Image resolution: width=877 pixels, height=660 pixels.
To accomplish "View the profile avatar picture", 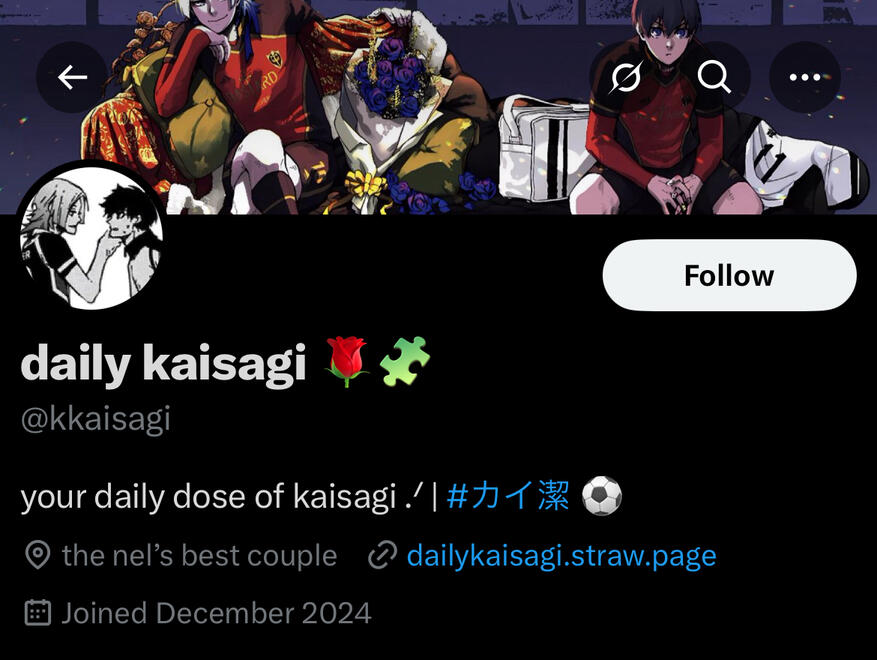I will (x=92, y=237).
